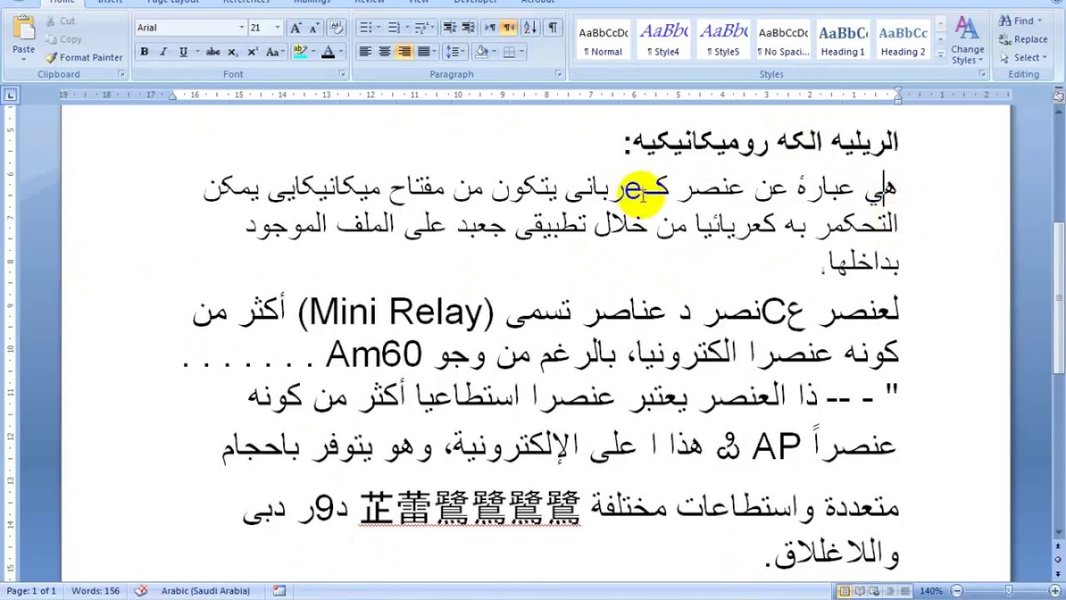Viewport: 1066px width, 600px height.
Task: Click the Shading paint bucket icon
Action: pyautogui.click(x=481, y=52)
